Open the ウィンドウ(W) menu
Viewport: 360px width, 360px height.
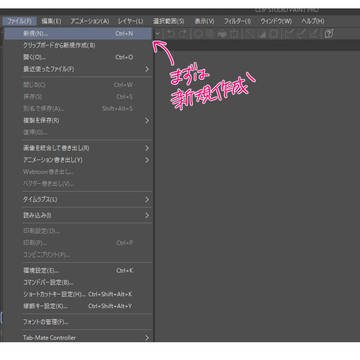[x=276, y=21]
